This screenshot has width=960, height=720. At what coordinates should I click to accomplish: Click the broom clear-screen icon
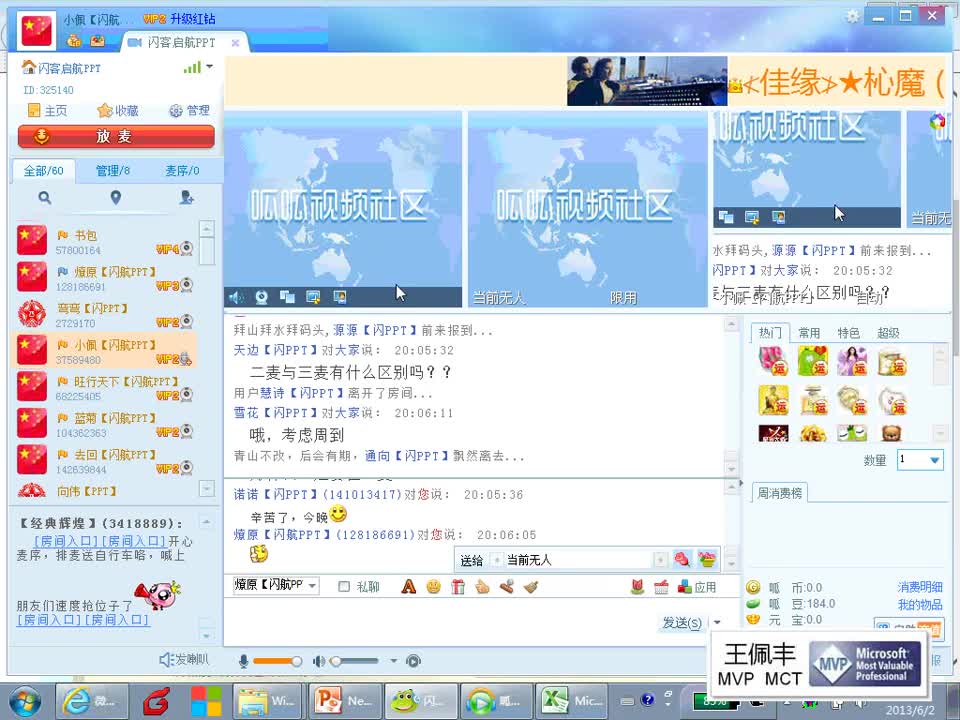pos(531,587)
